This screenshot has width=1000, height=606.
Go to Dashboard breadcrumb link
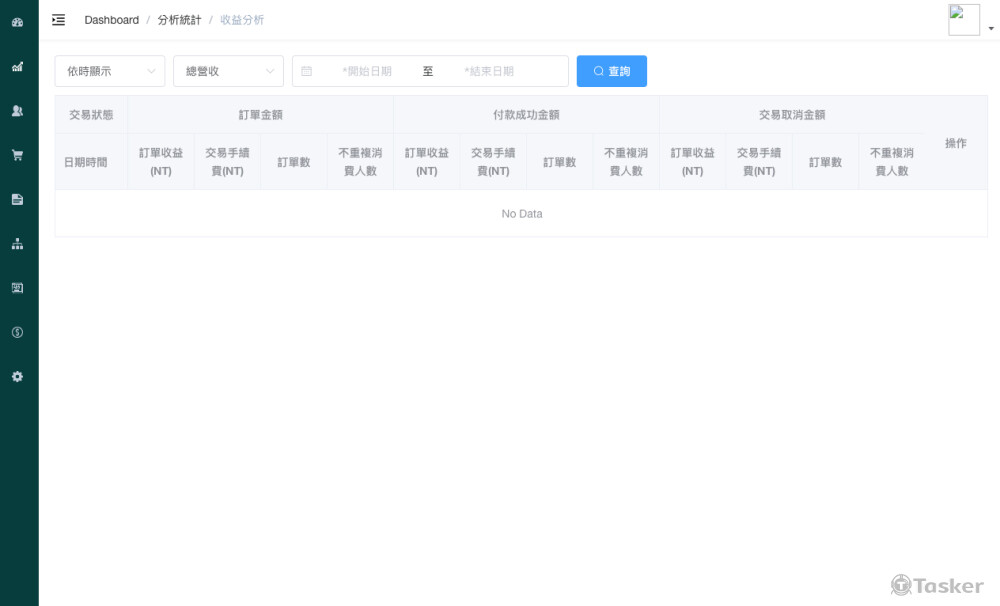click(x=111, y=20)
